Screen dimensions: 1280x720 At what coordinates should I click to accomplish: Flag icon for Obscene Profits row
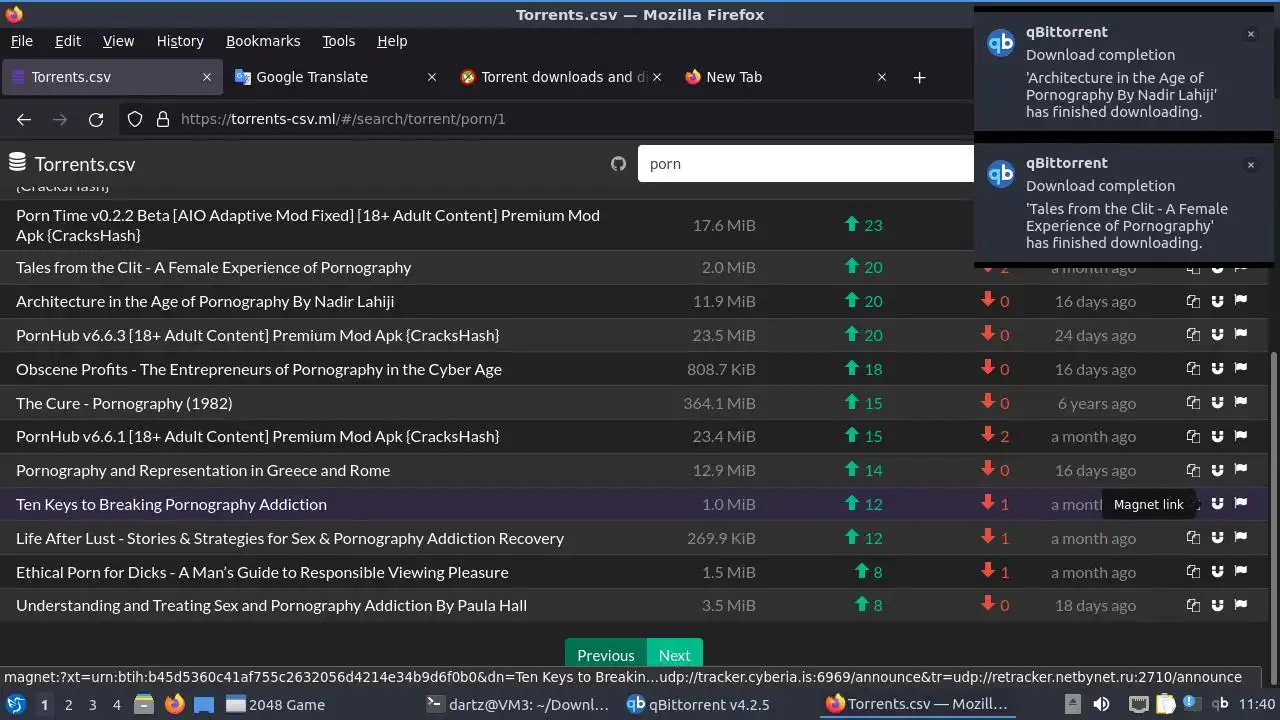1241,368
